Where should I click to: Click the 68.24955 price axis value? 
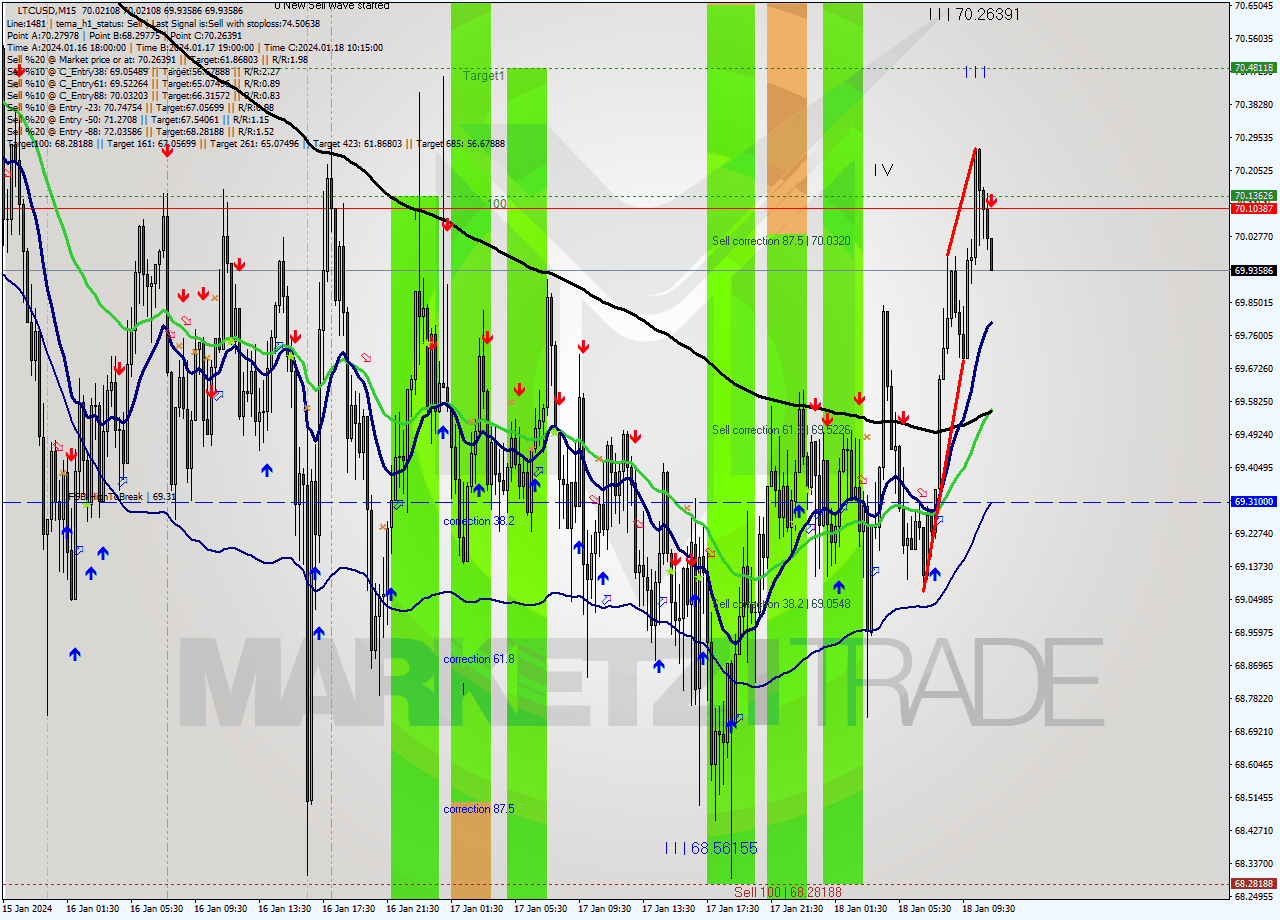(x=1254, y=897)
